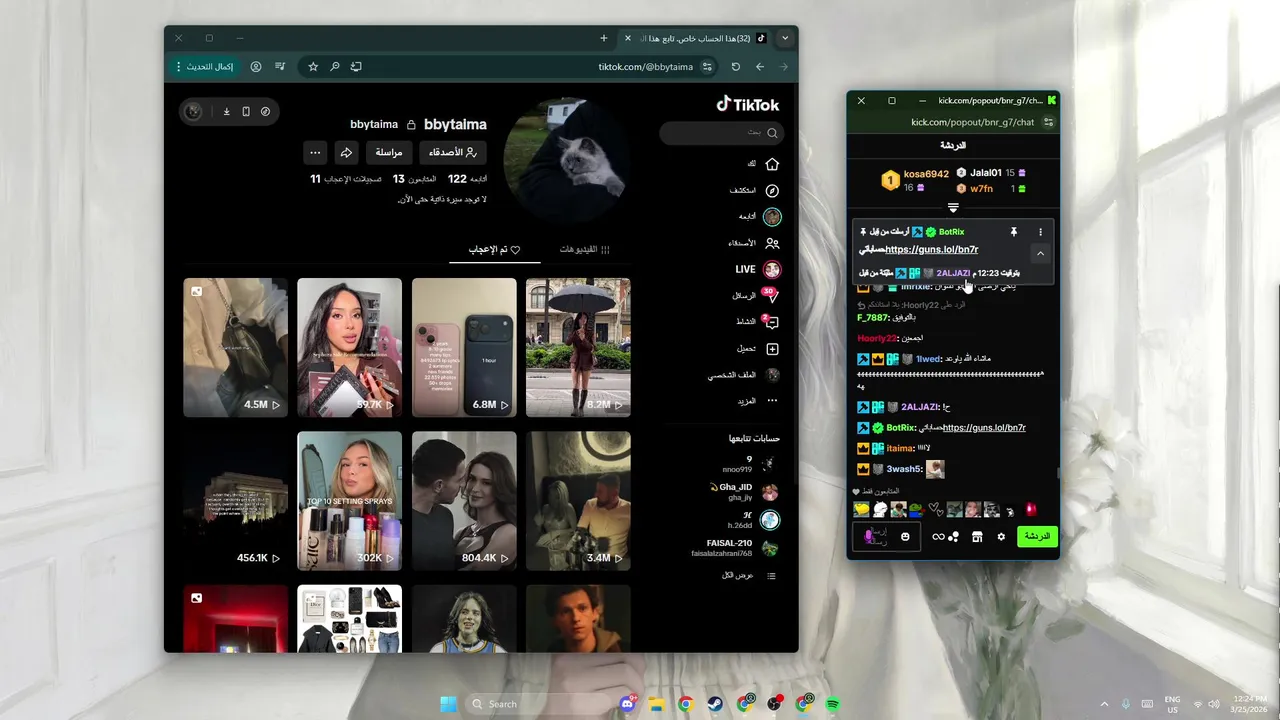Screen dimensions: 1280x720
Task: Open guns.lol/bn7r link in pinned message
Action: [932, 250]
